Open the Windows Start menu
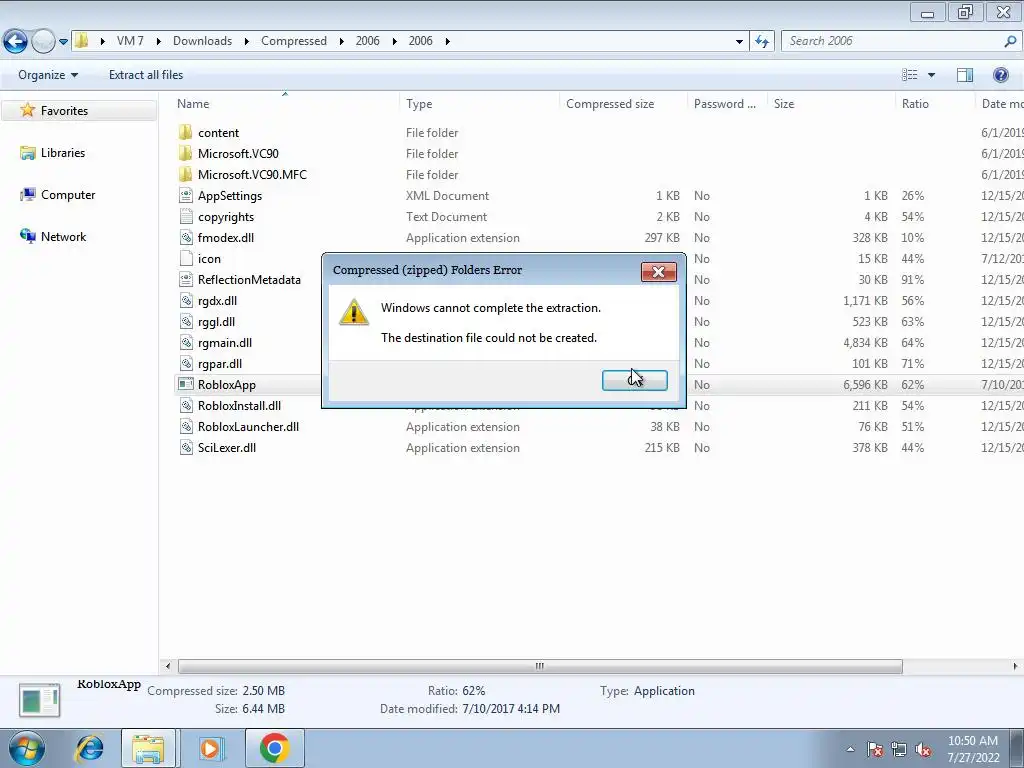The image size is (1024, 768). coord(26,748)
